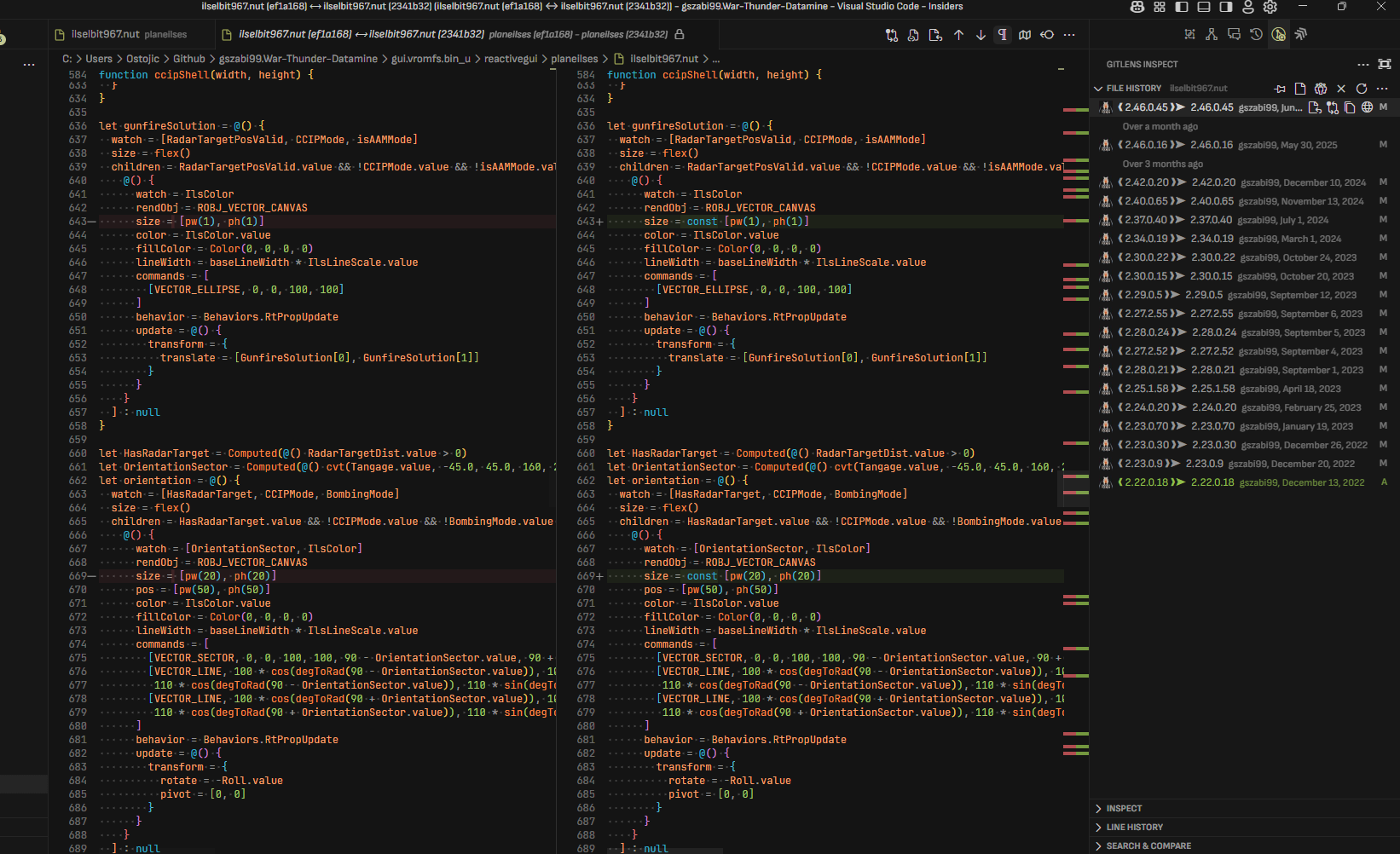Collapse the File History section
Image resolution: width=1400 pixels, height=854 pixels.
pos(1098,89)
